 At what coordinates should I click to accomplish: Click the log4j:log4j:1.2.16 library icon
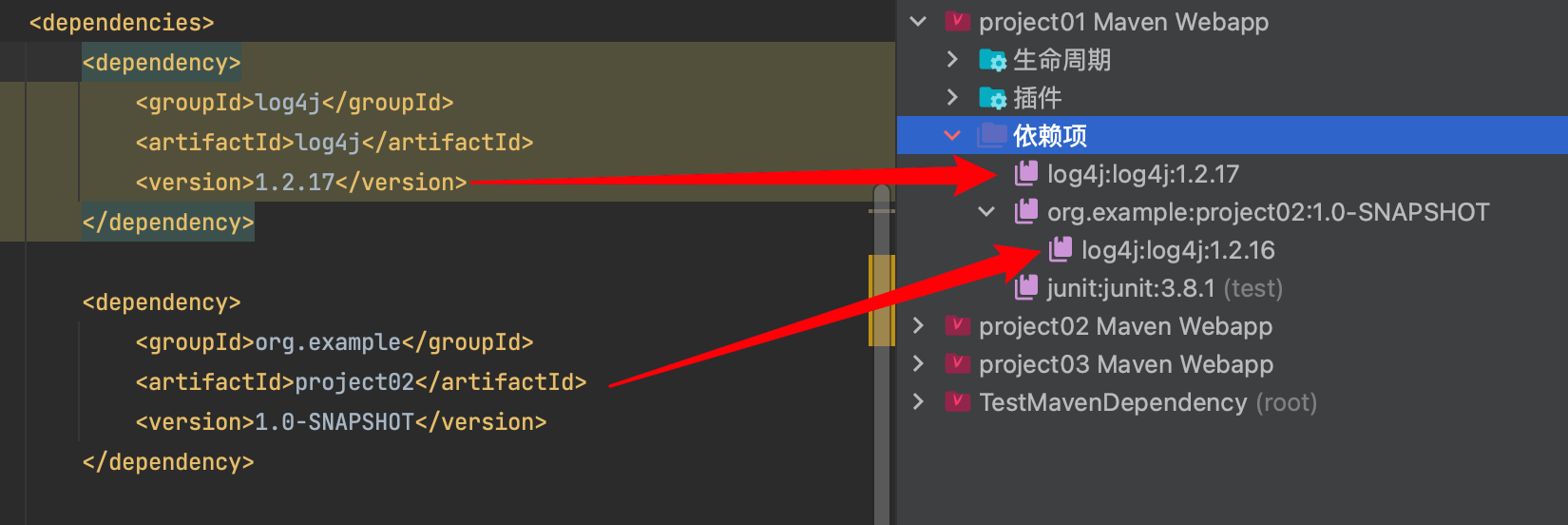[1061, 250]
